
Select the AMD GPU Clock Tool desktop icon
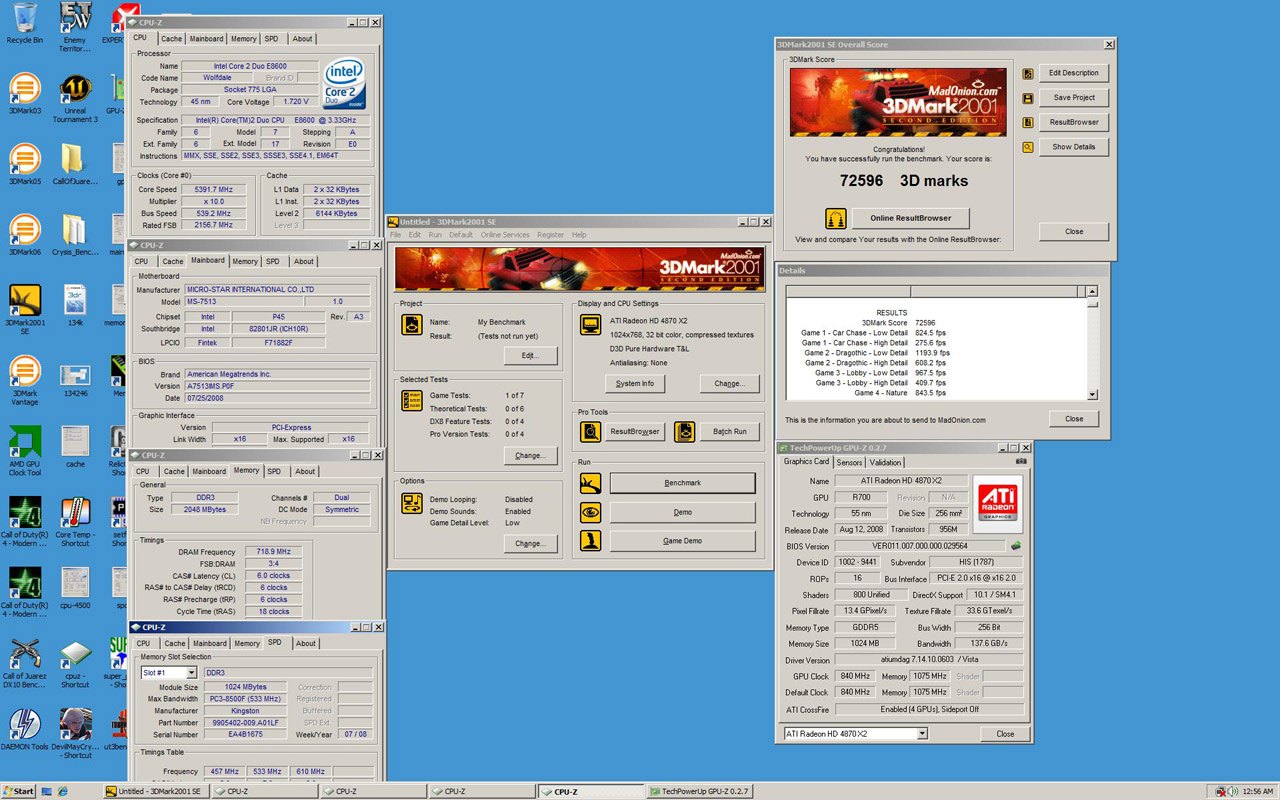(x=25, y=451)
